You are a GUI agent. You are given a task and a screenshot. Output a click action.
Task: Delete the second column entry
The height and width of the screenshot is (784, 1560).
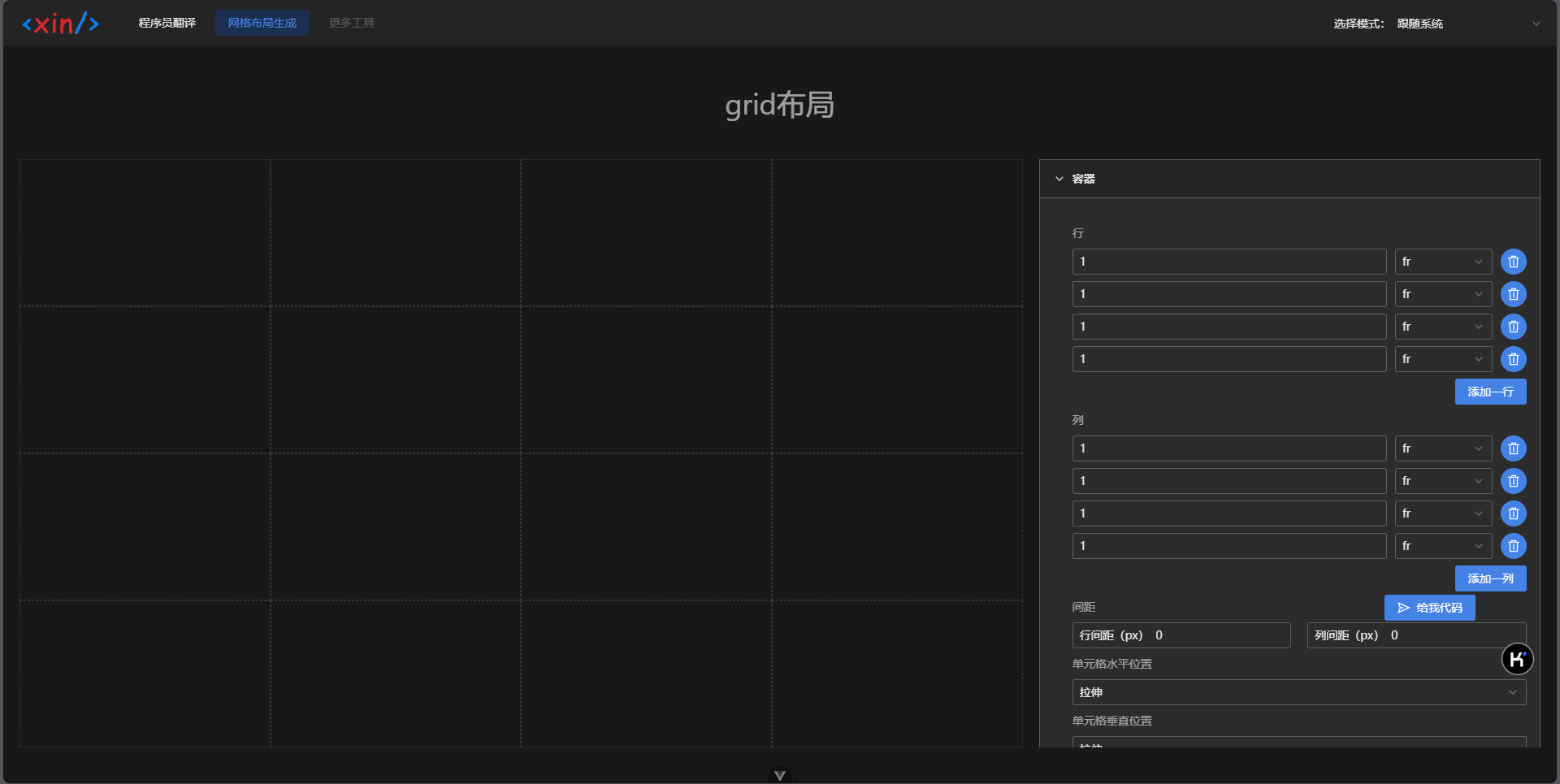coord(1513,481)
